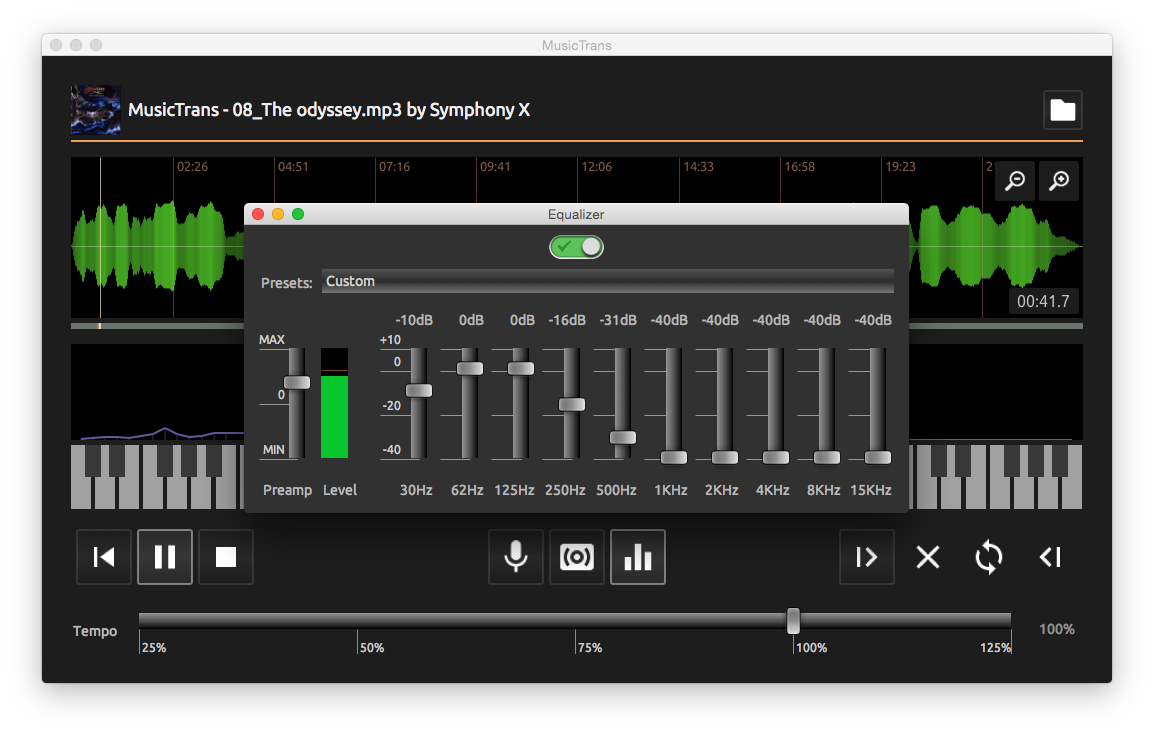The height and width of the screenshot is (733, 1154).
Task: Click the 8KHz band slider handle
Action: point(826,458)
